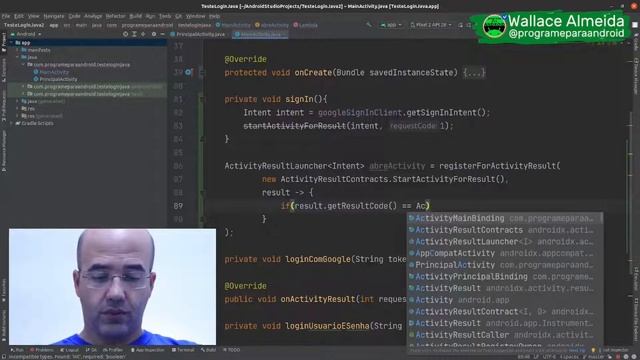This screenshot has width=640, height=360.
Task: Switch to the MainActivity.java editor tab
Action: tap(260, 35)
